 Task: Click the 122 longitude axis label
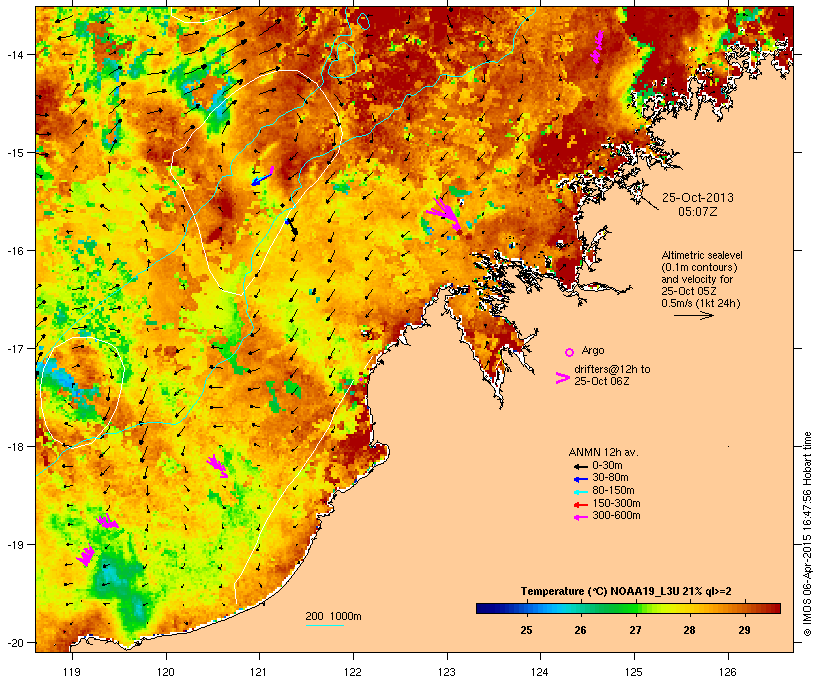click(353, 672)
